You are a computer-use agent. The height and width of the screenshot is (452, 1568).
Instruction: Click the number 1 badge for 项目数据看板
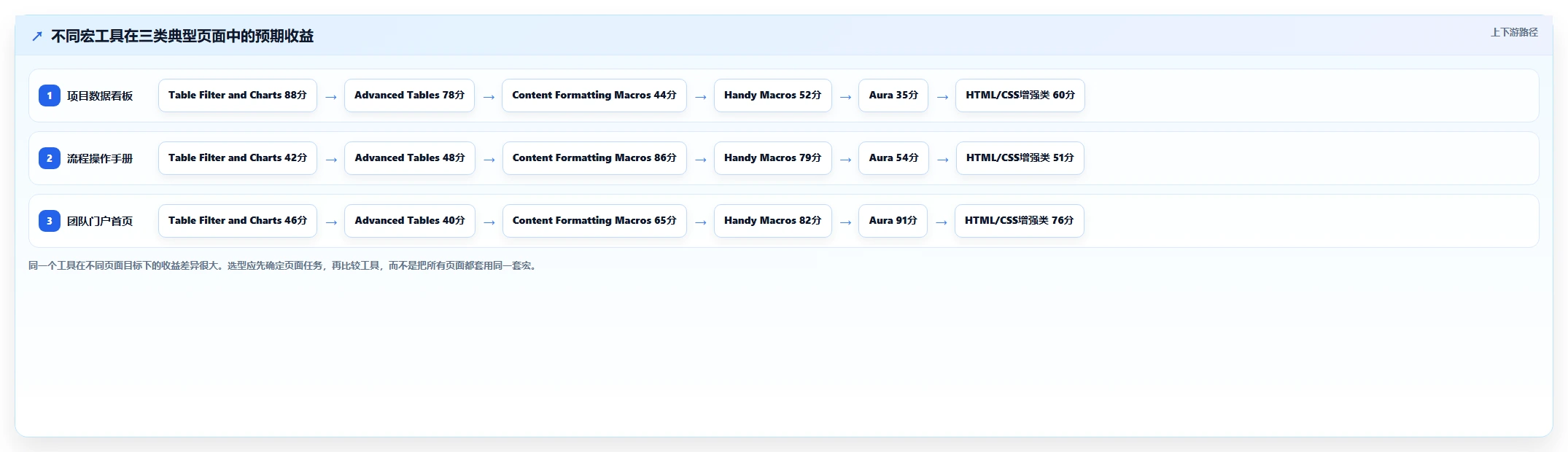point(50,96)
